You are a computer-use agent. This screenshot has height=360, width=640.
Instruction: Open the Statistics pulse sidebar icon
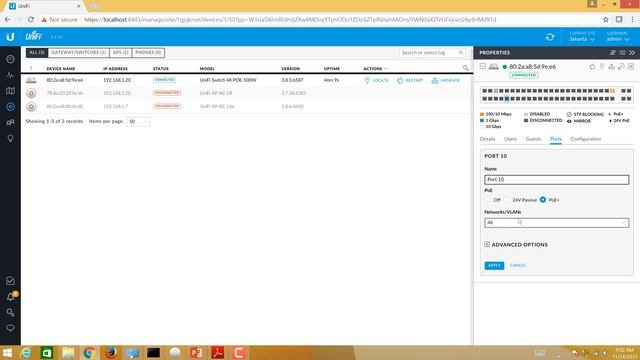10,75
